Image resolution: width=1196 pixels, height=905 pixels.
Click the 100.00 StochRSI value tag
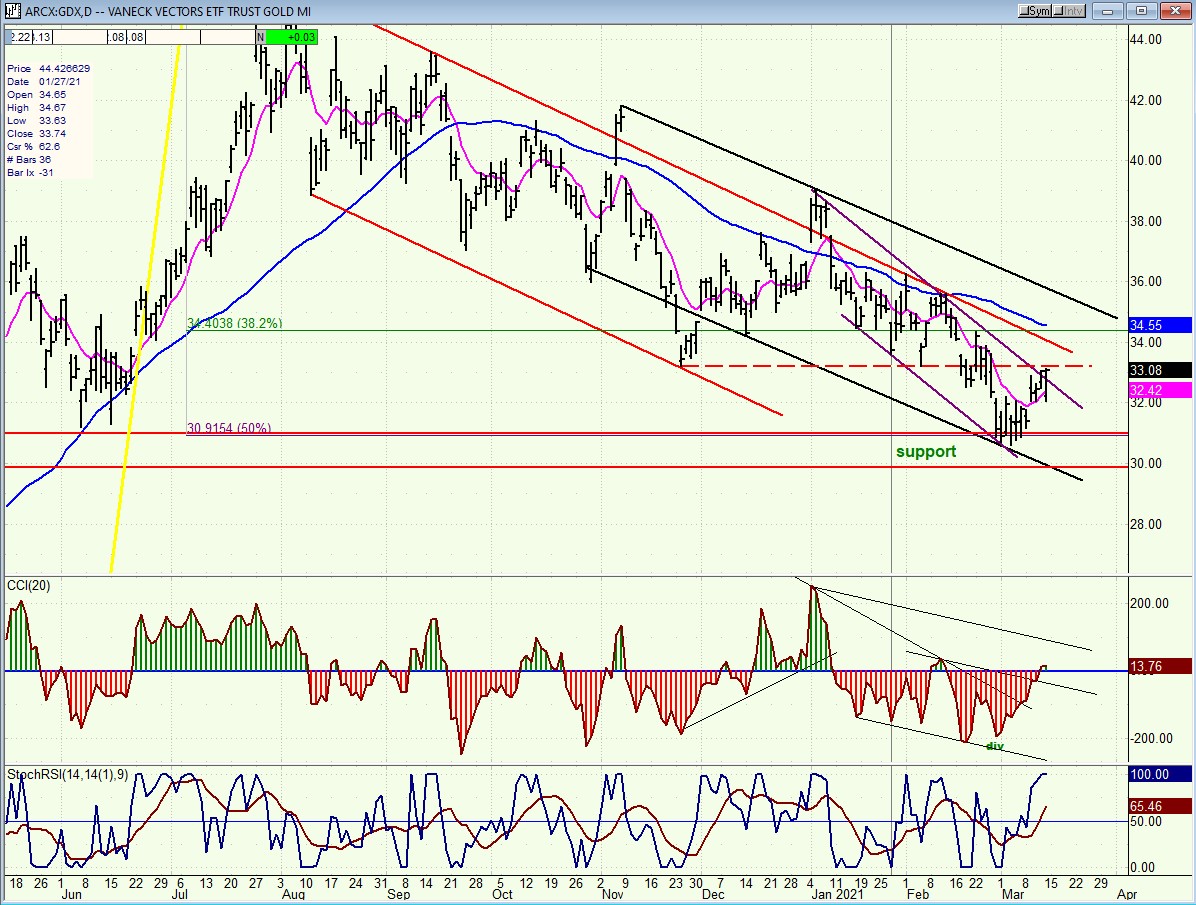coord(1159,774)
